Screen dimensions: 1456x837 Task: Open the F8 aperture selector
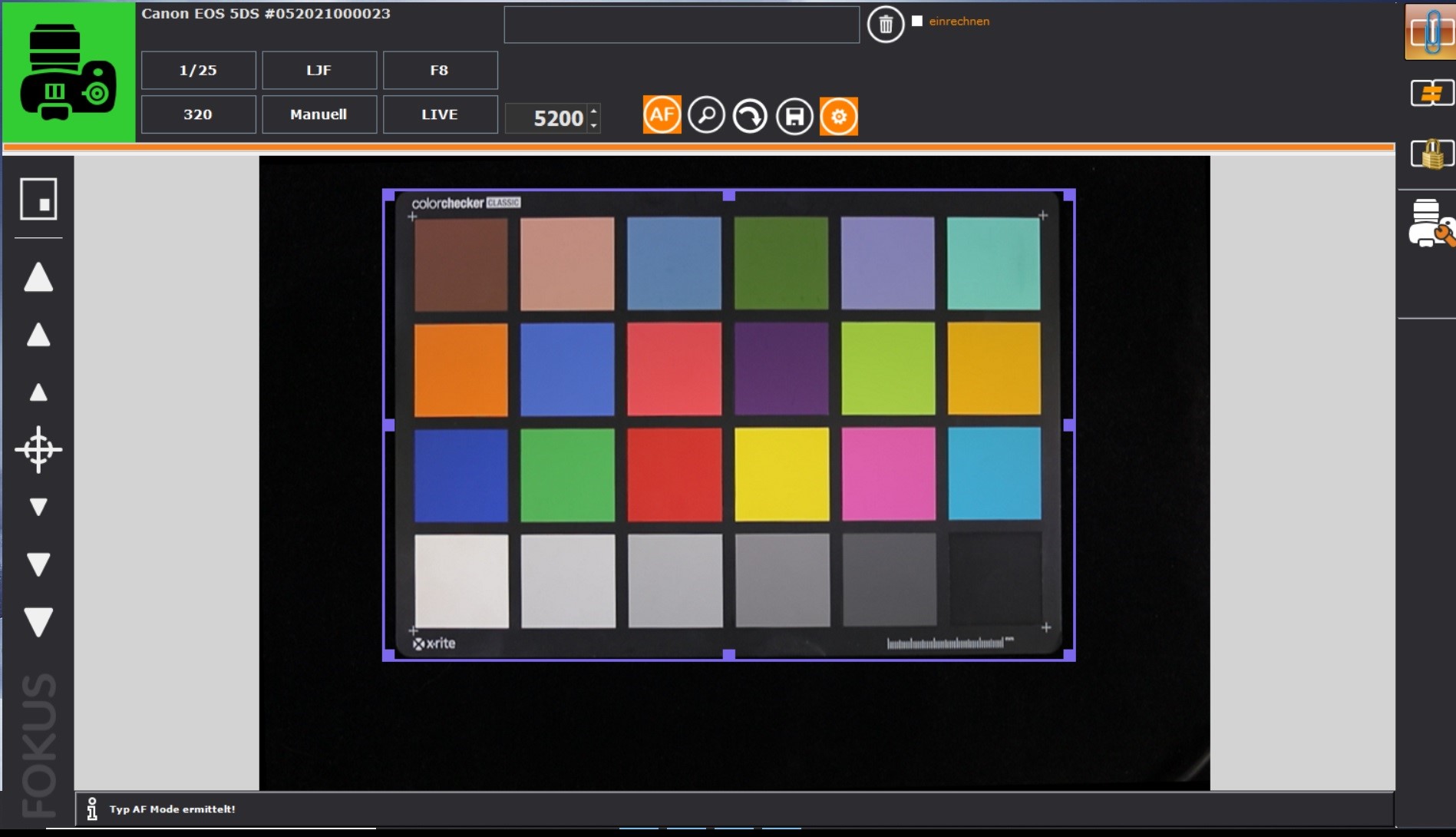[x=440, y=71]
